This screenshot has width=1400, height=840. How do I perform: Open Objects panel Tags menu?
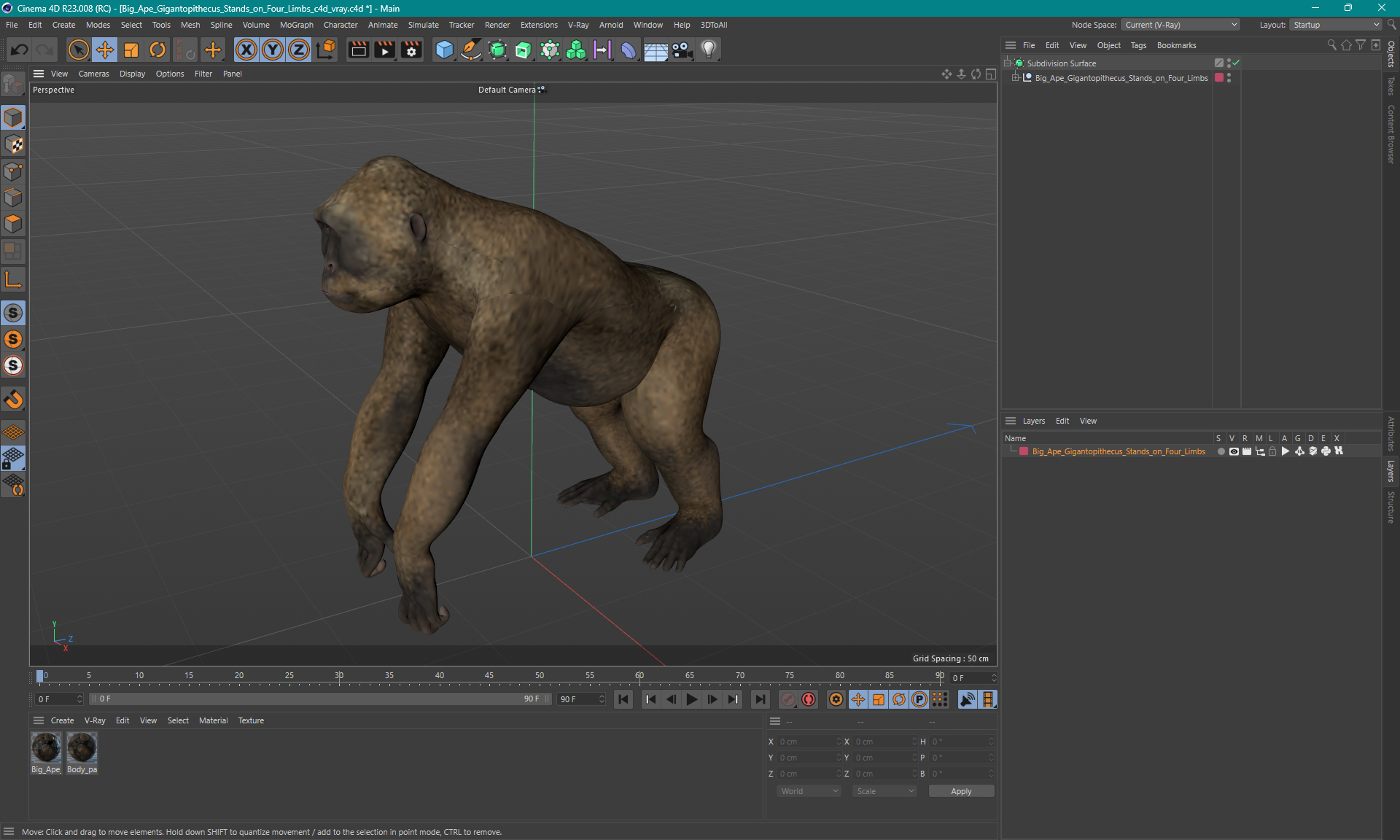pyautogui.click(x=1138, y=45)
